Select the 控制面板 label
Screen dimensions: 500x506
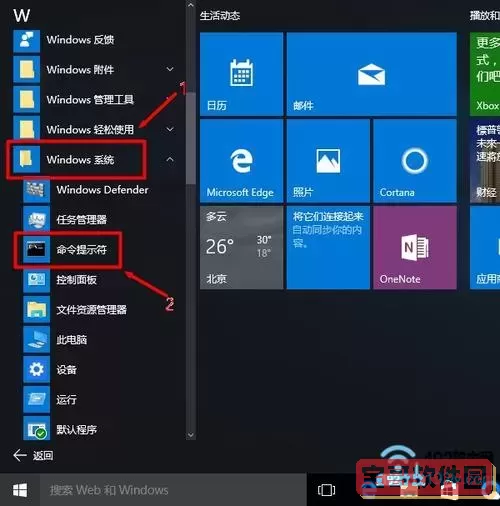tap(77, 279)
